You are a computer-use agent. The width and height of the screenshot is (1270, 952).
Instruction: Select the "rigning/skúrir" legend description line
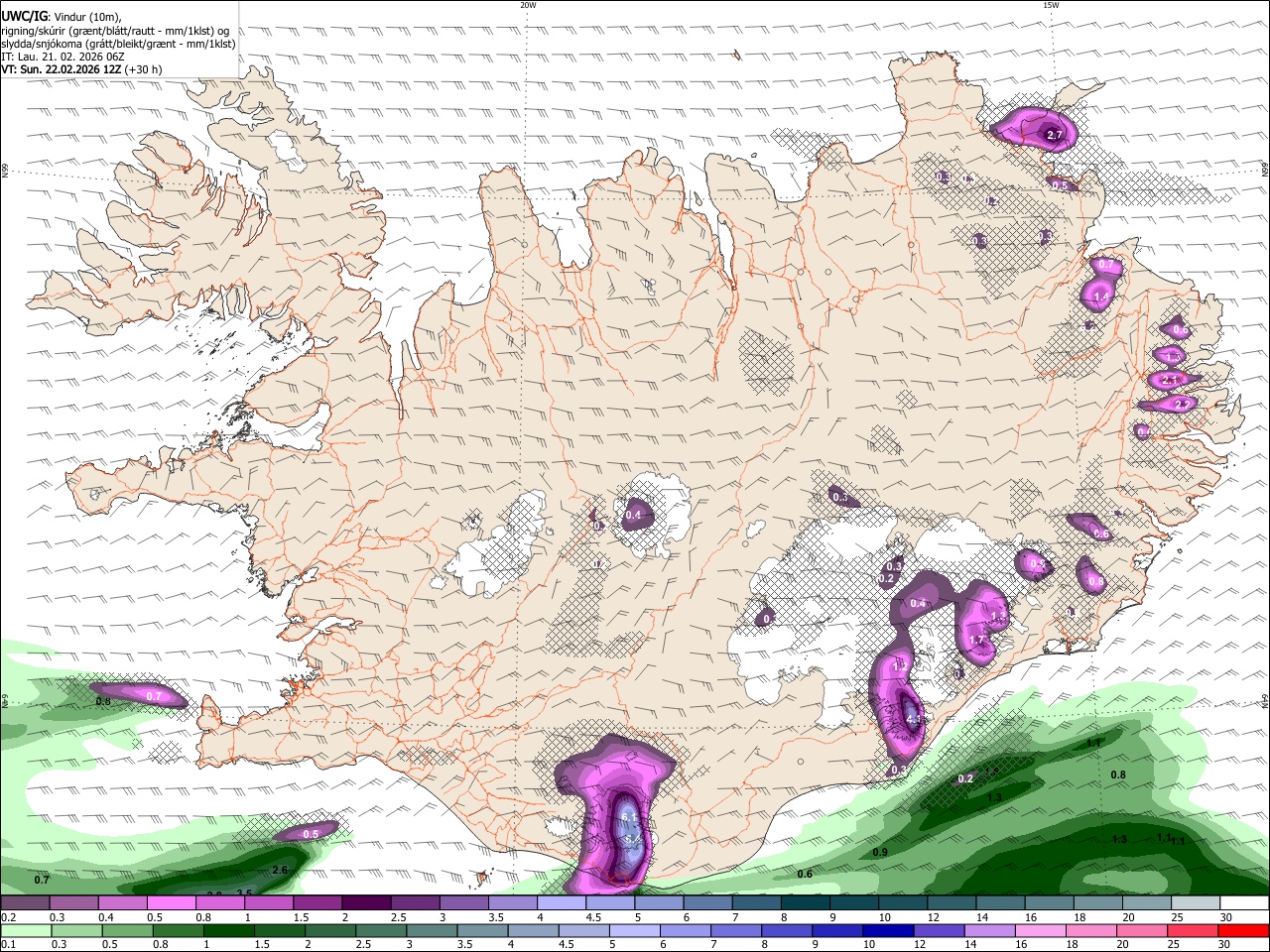(115, 30)
